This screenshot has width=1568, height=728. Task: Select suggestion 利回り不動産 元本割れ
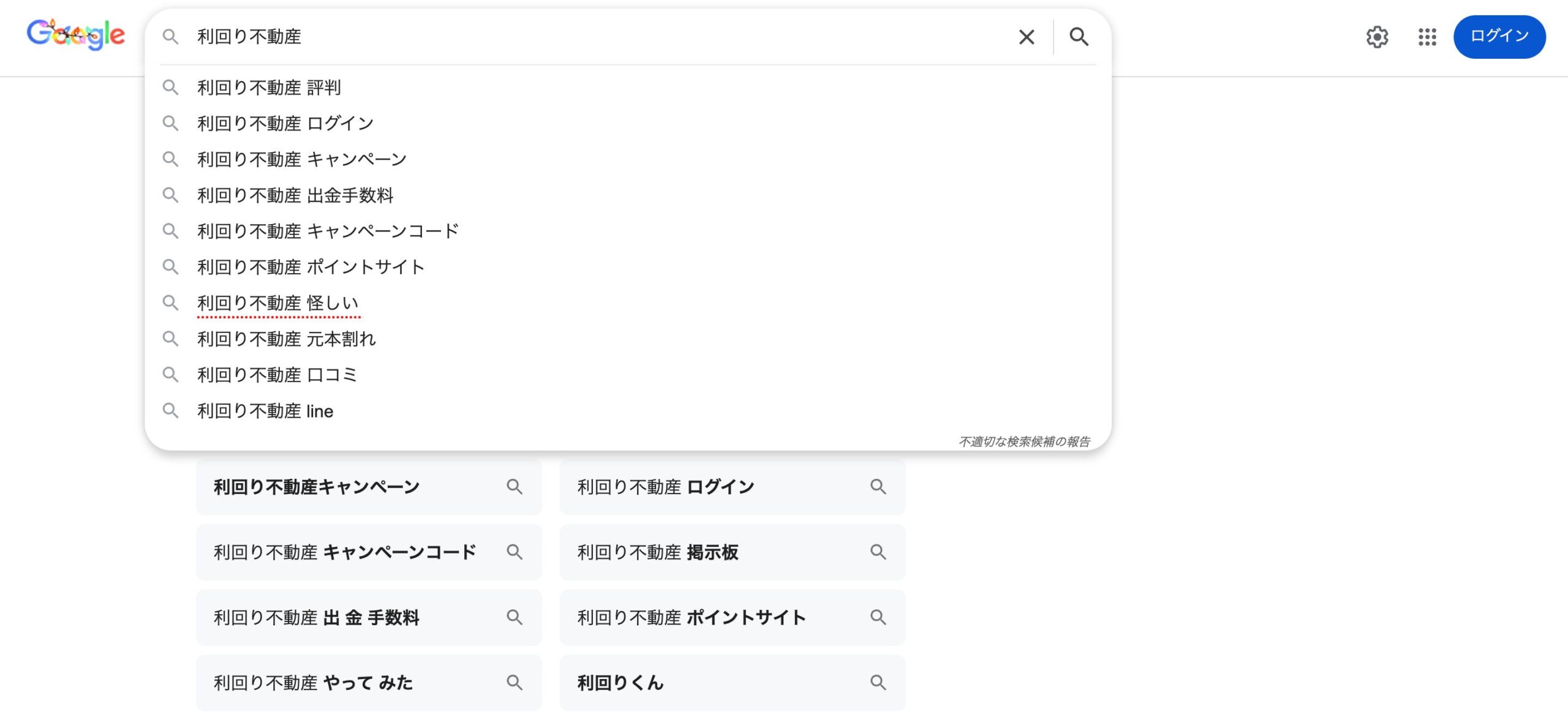tap(286, 339)
